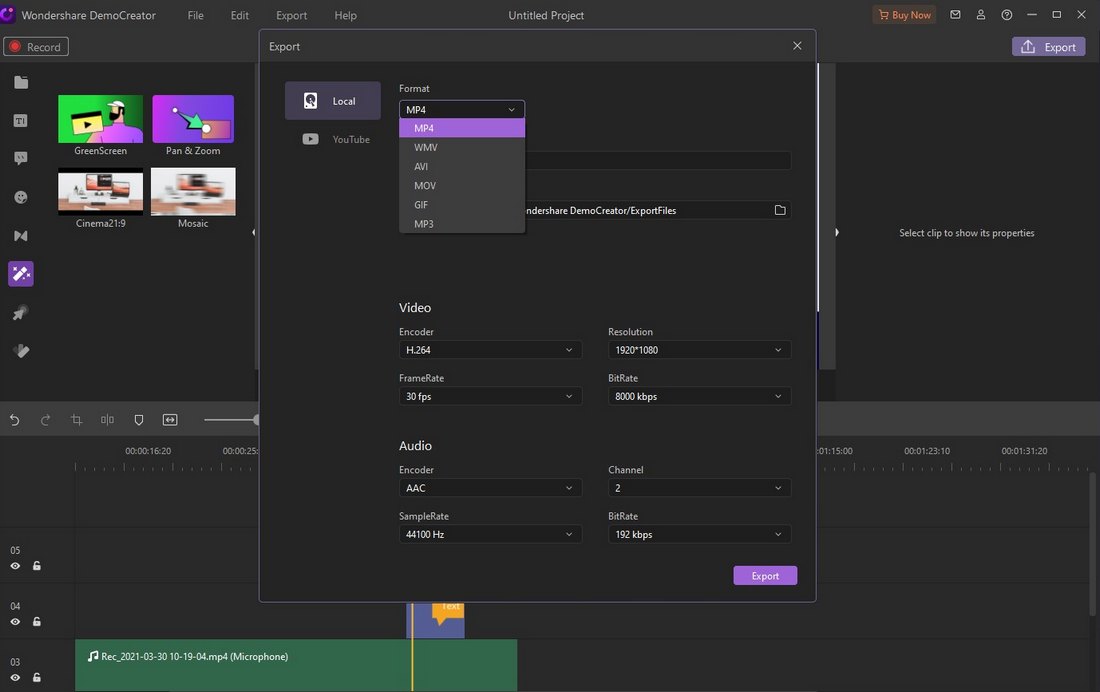Click the Export button in top-right toolbar
This screenshot has width=1100, height=692.
point(1048,46)
